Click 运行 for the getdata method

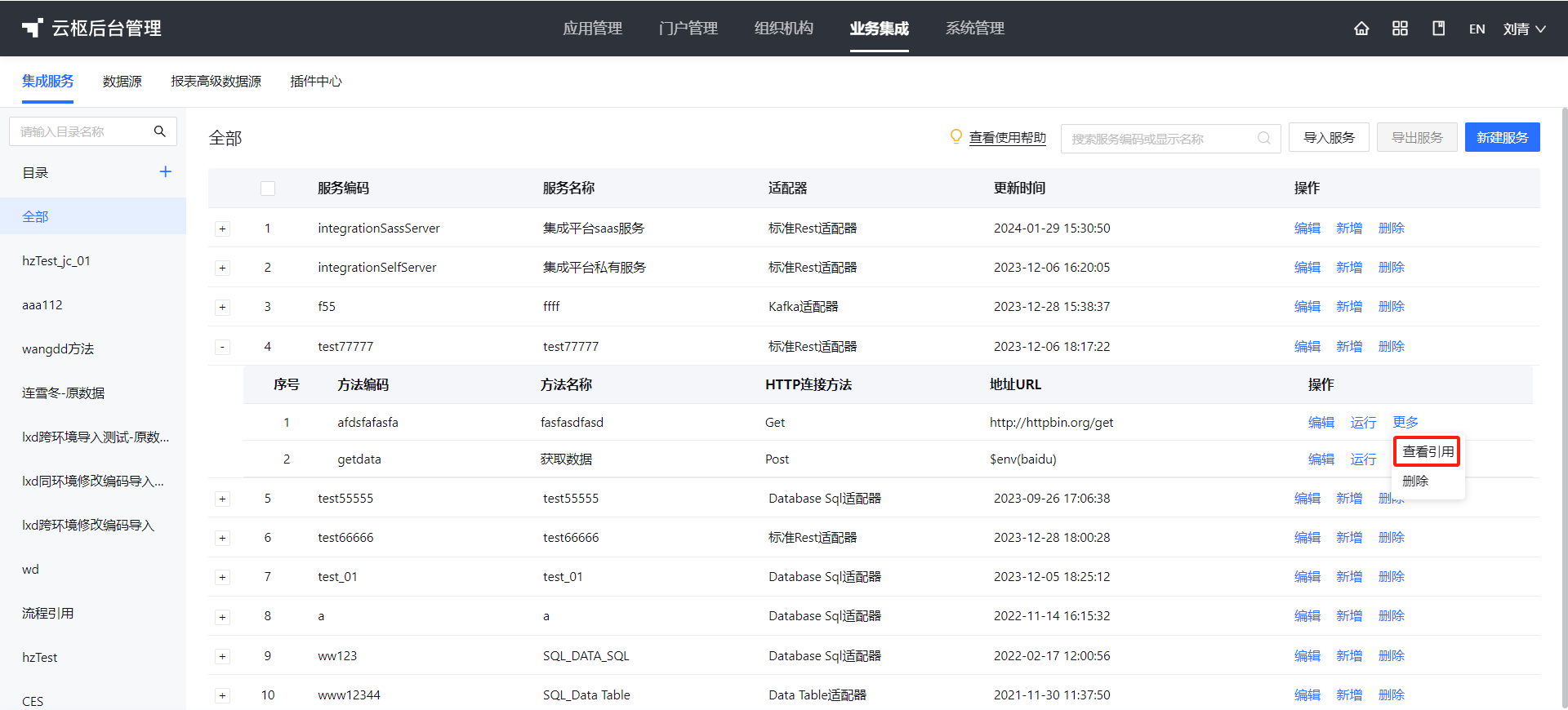1363,459
